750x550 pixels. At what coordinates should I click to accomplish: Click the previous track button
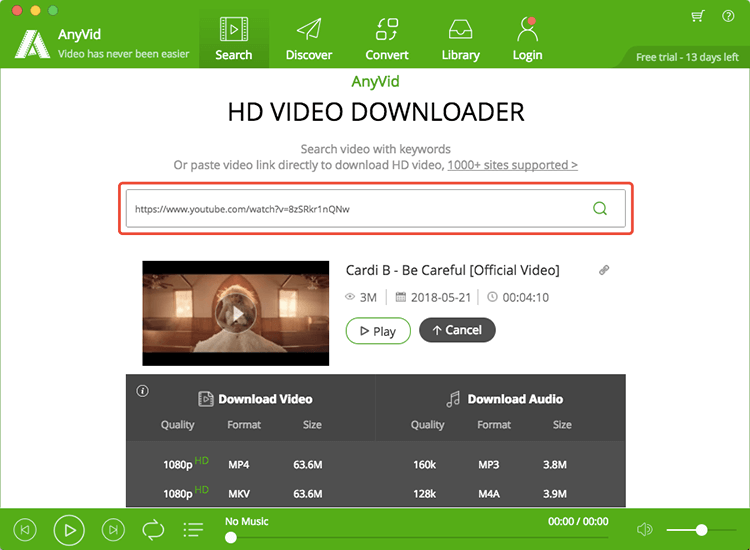25,530
